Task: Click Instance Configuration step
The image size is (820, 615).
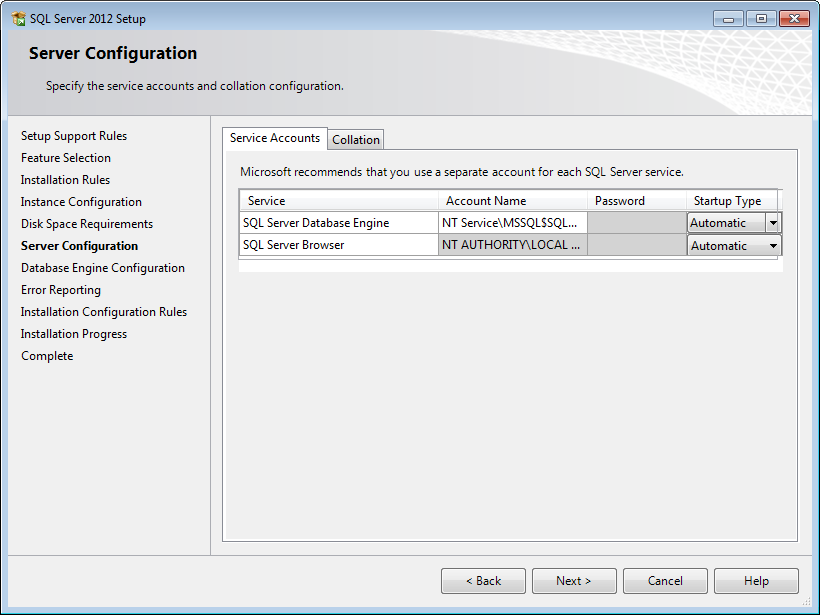Action: (81, 202)
